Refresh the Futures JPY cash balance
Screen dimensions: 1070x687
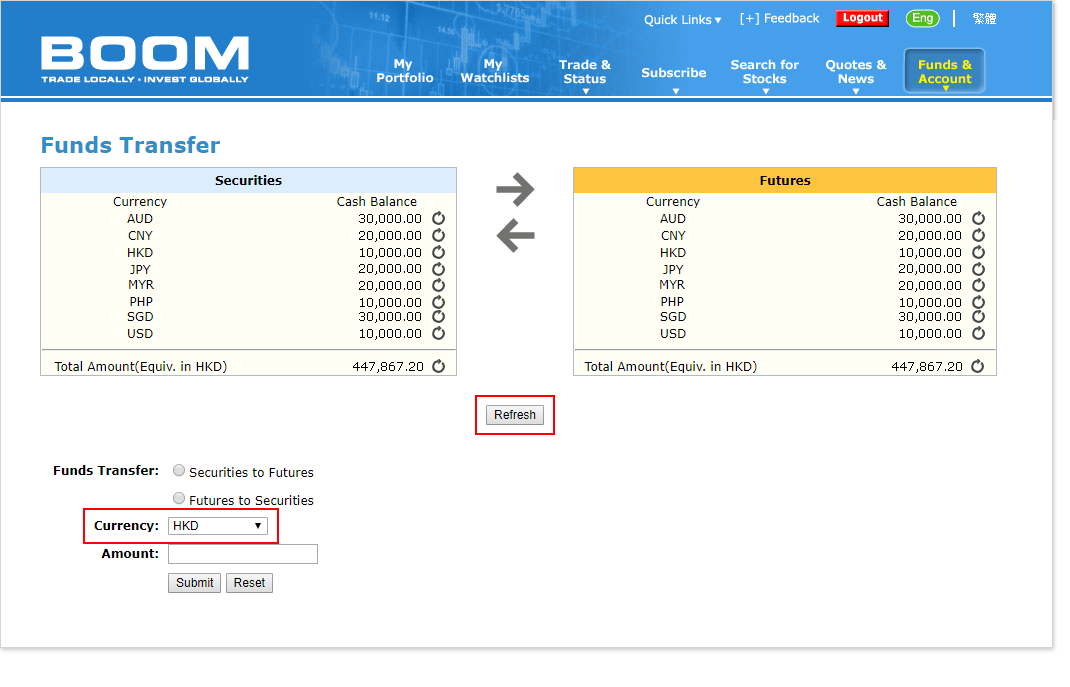[979, 269]
